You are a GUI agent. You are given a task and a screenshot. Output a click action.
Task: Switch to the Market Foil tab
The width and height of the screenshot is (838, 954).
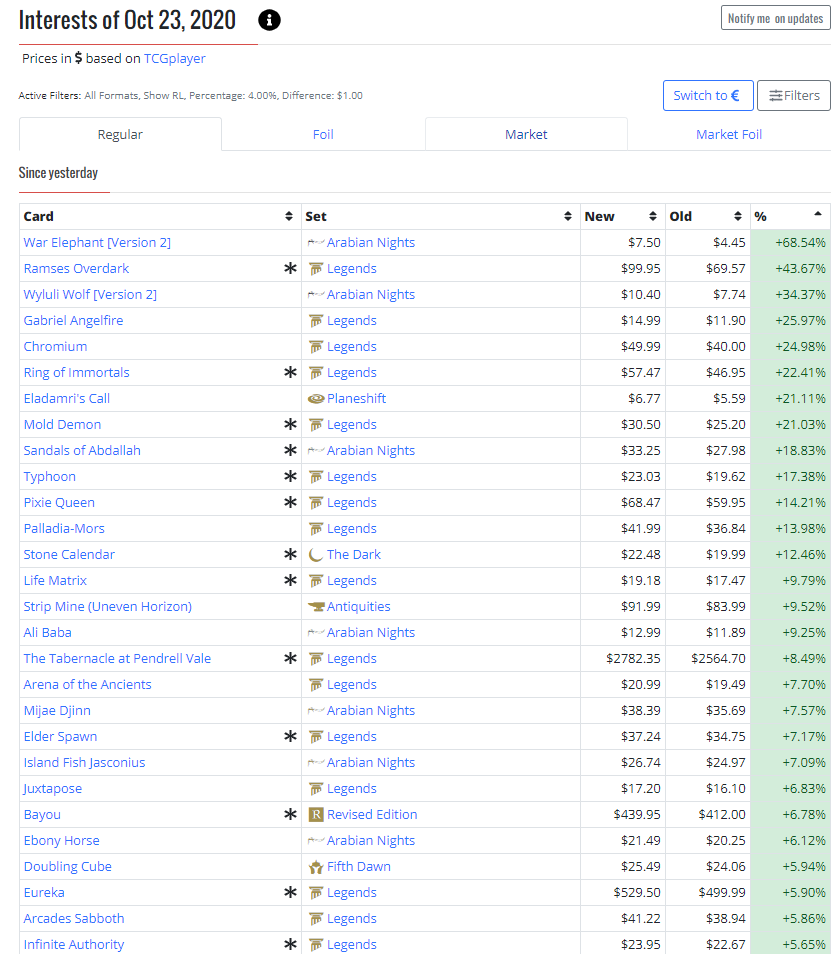tap(729, 134)
